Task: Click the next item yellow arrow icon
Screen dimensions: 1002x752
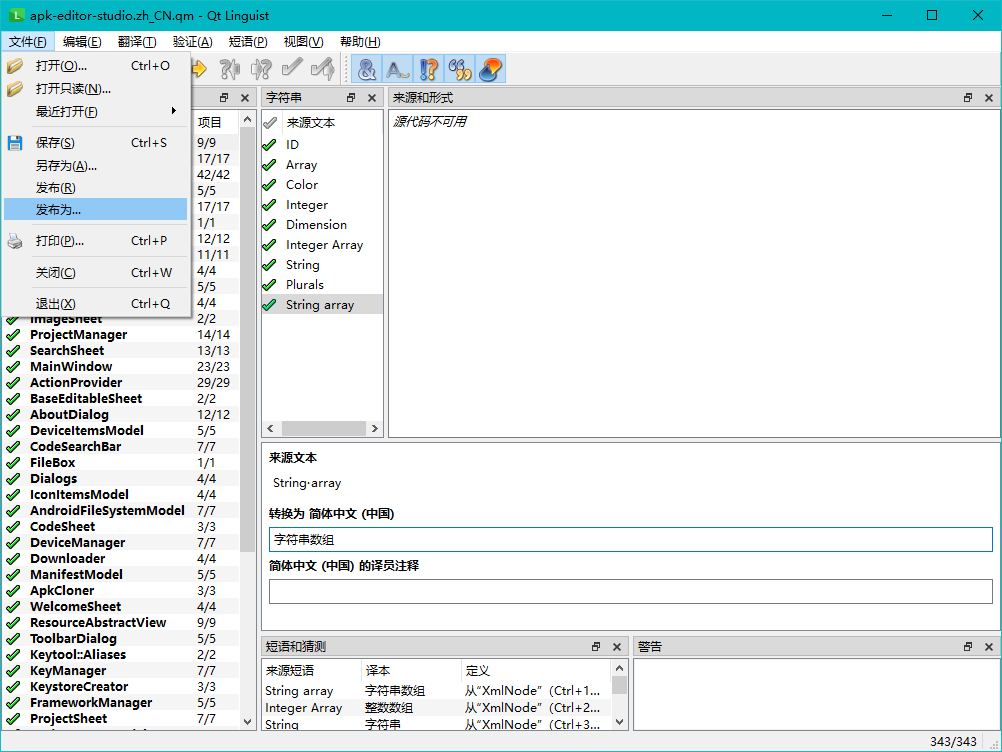Action: coord(199,68)
